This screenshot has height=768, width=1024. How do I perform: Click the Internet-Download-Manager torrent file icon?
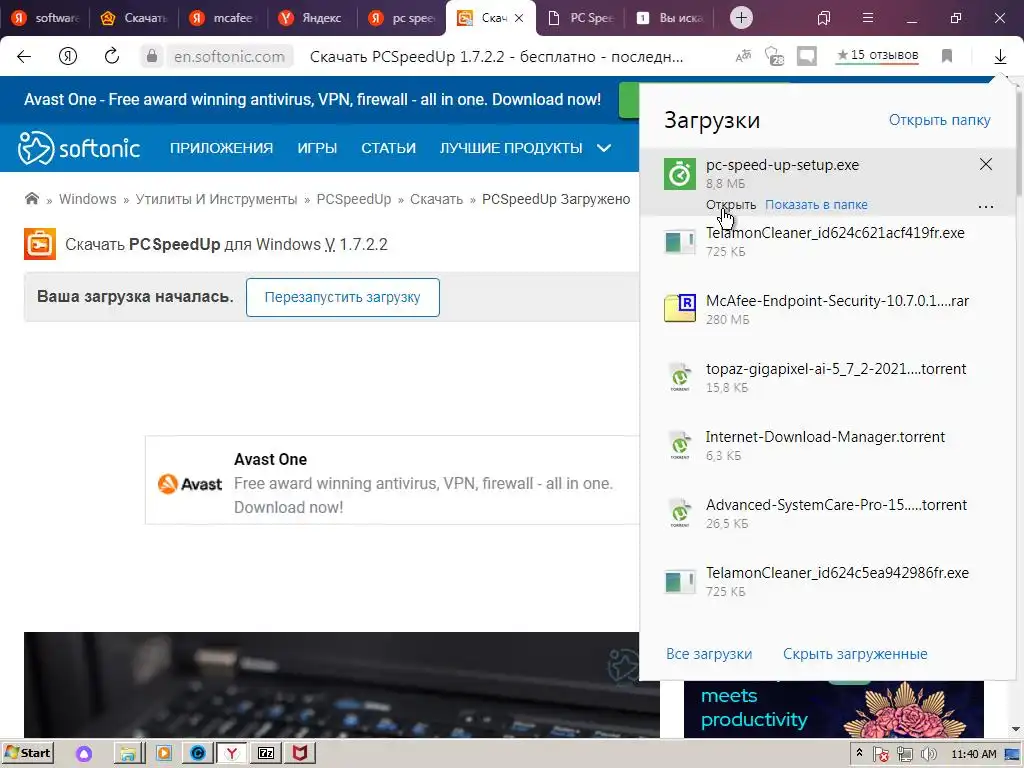680,445
